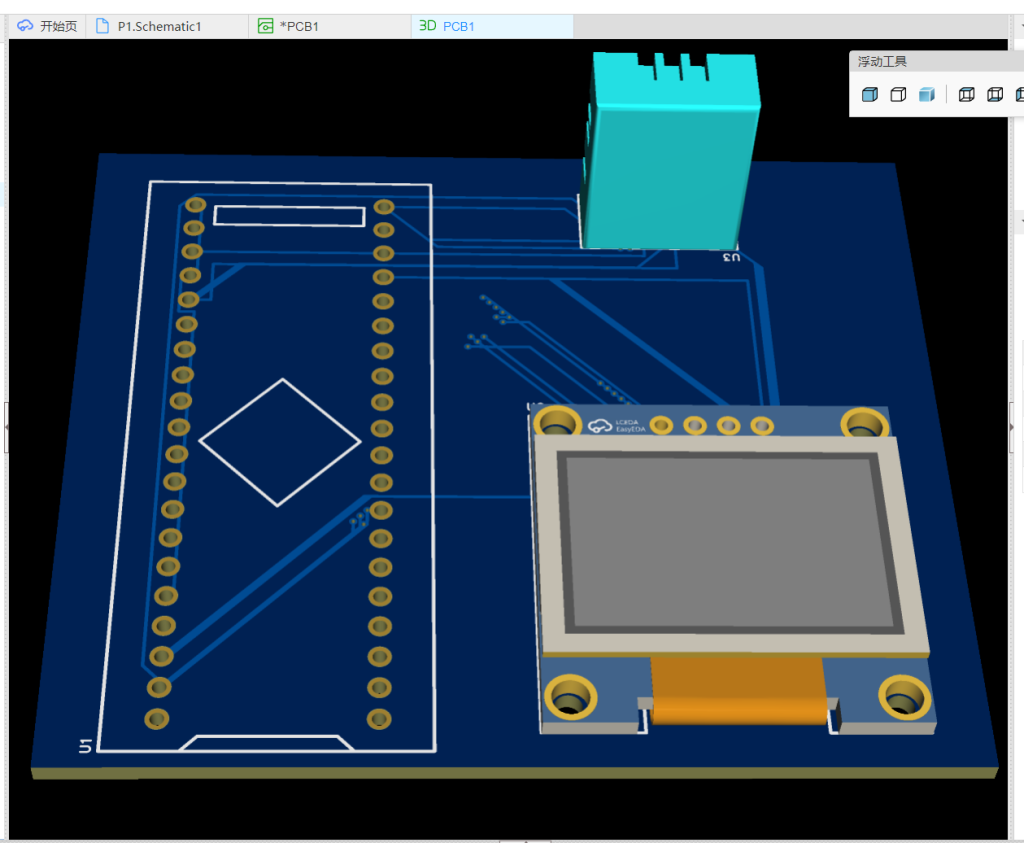Expand the right side panel handle

pos(1013,427)
